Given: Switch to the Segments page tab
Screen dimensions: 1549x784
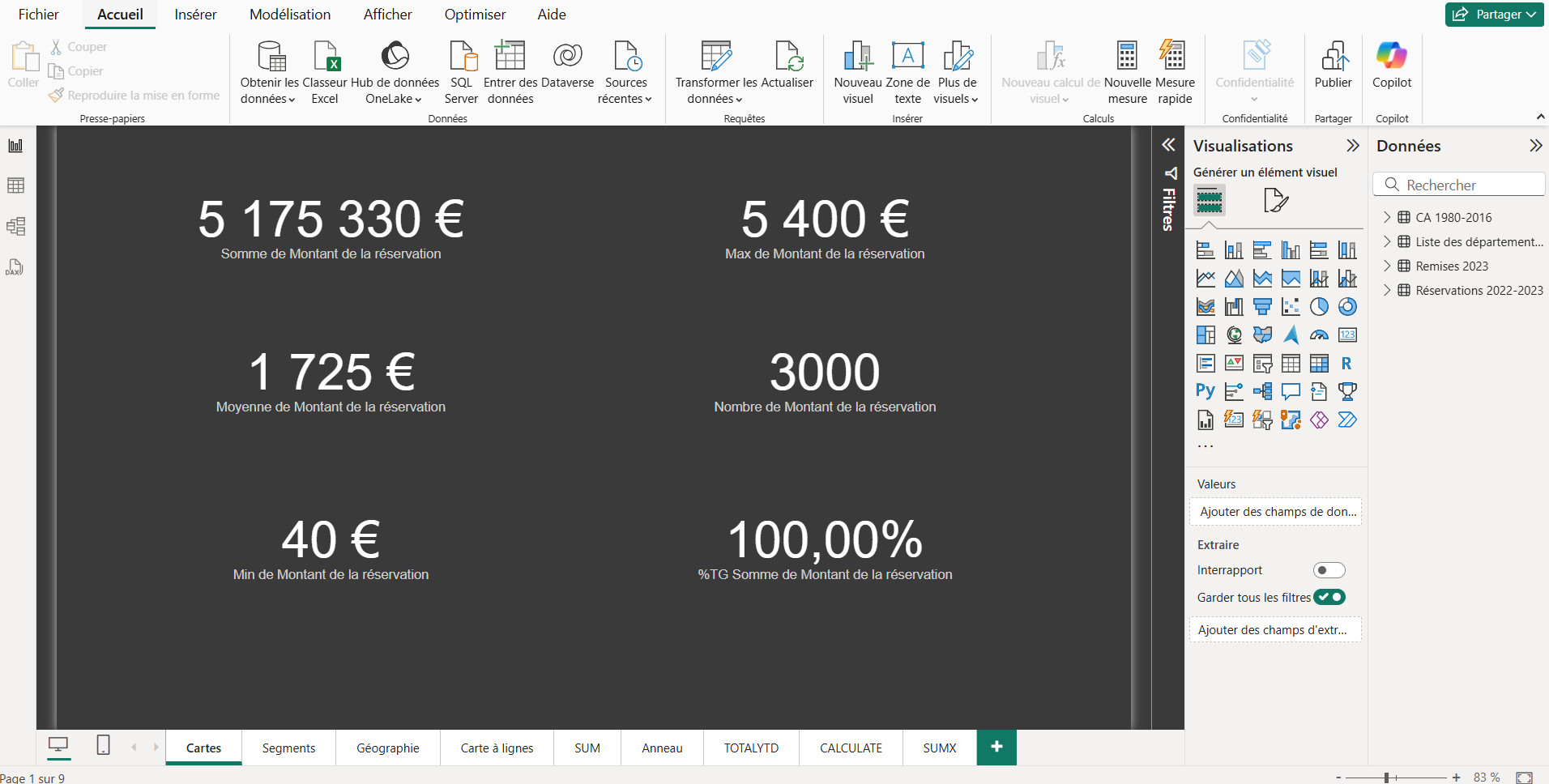Looking at the screenshot, I should pyautogui.click(x=288, y=748).
